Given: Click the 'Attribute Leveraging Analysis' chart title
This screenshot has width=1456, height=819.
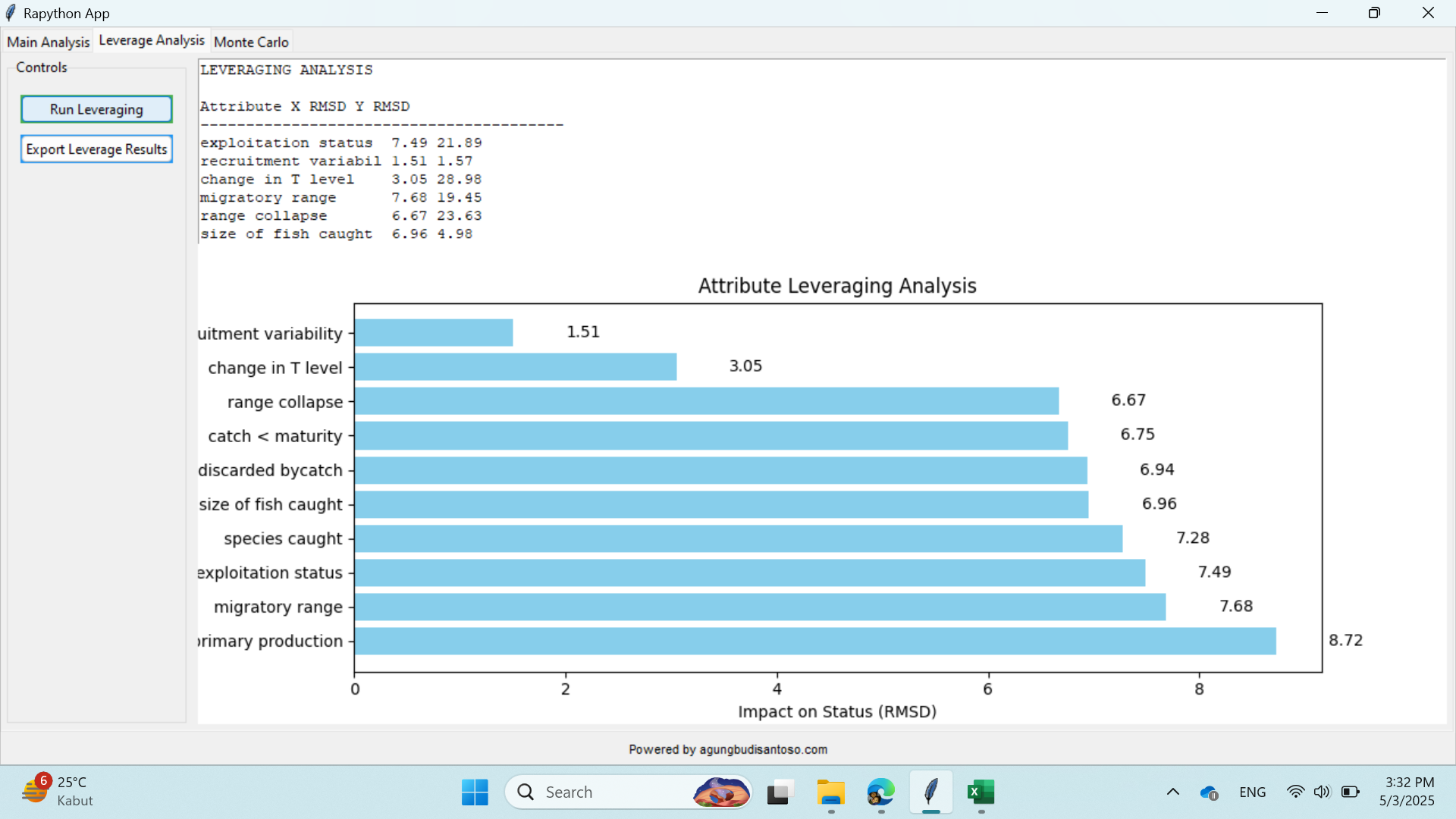Looking at the screenshot, I should tap(837, 286).
